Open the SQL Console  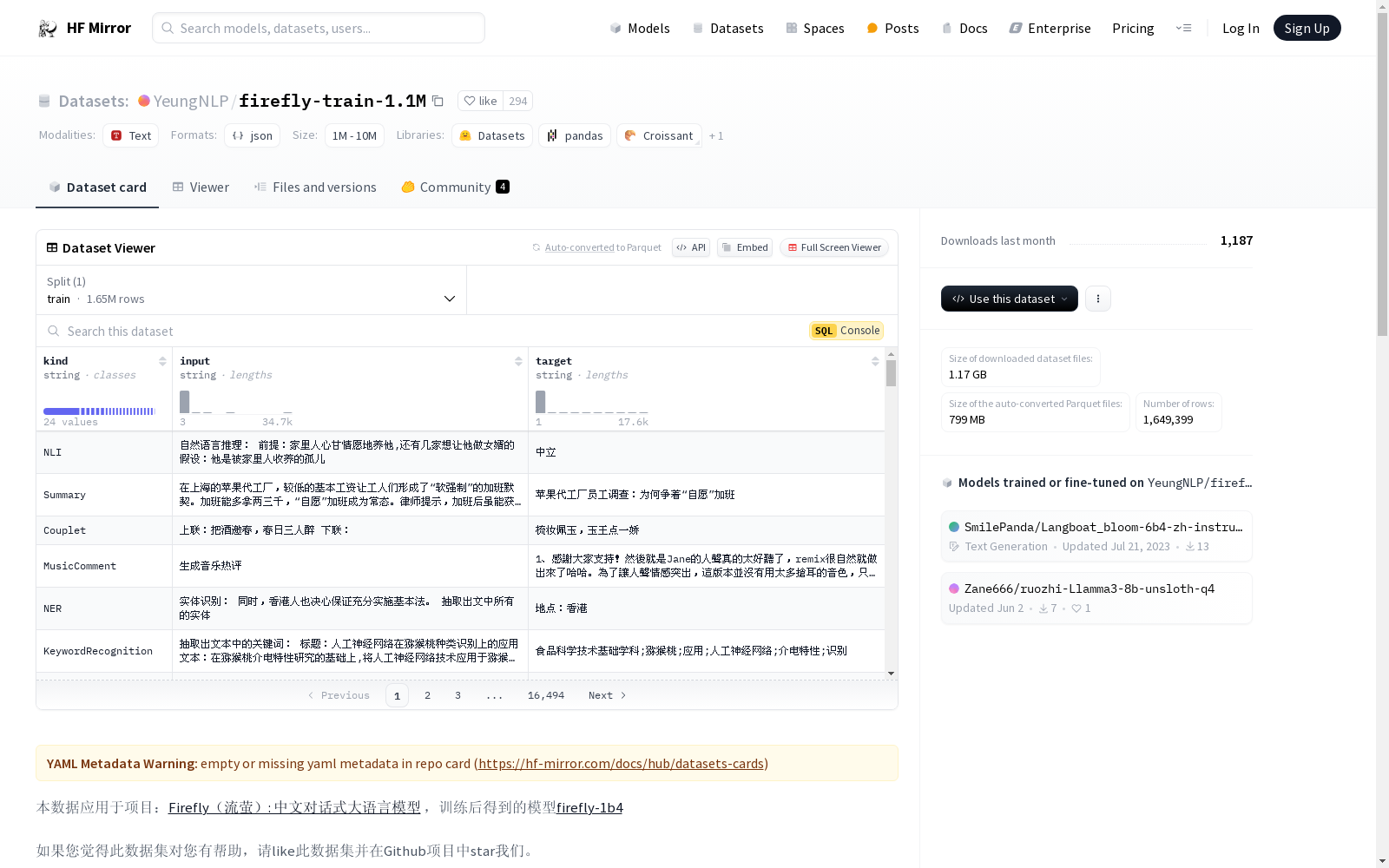[847, 331]
